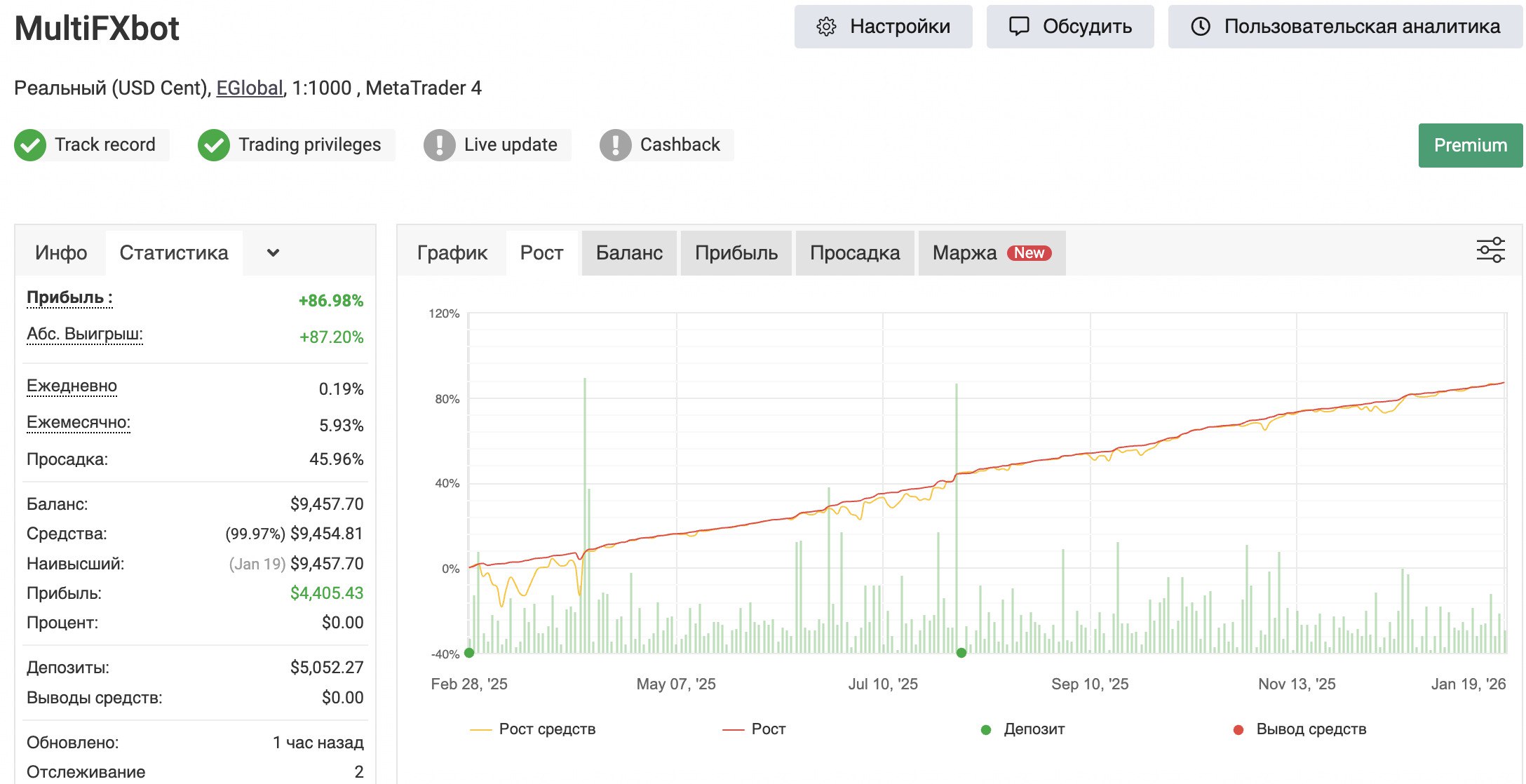
Task: Open chart filter sliders icon
Action: [x=1490, y=250]
